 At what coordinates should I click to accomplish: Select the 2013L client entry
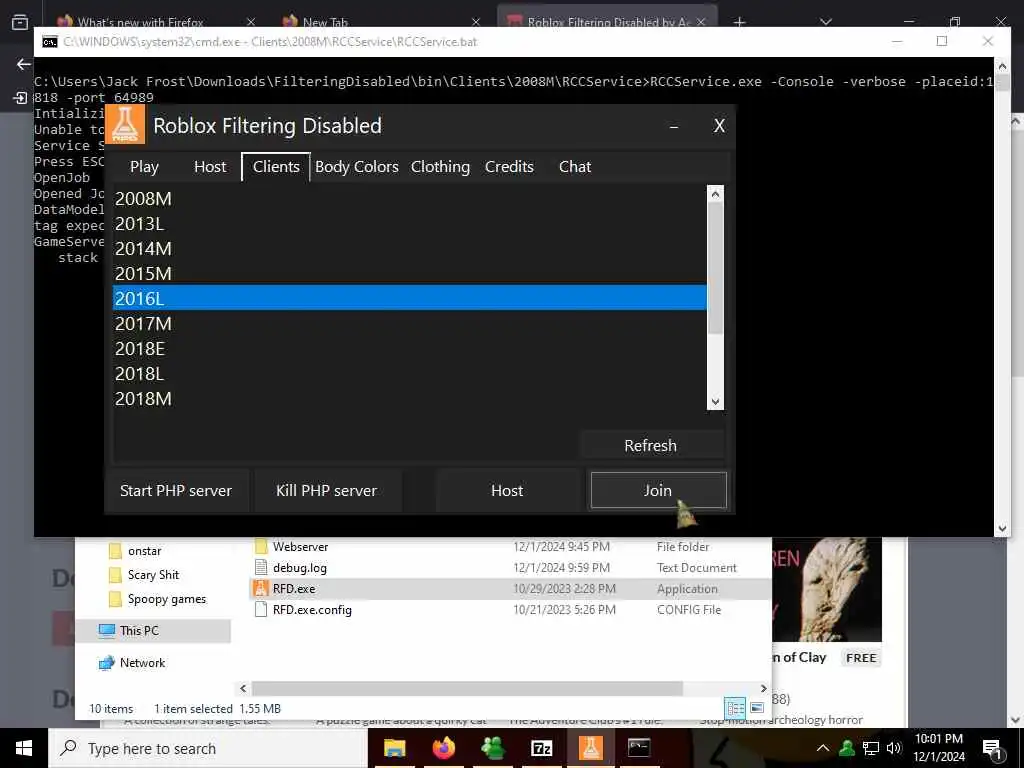[409, 223]
